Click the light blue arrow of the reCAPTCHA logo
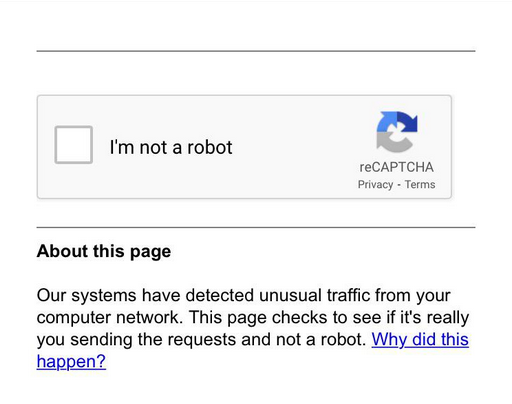Viewport: 512px width, 404px height. pos(387,122)
